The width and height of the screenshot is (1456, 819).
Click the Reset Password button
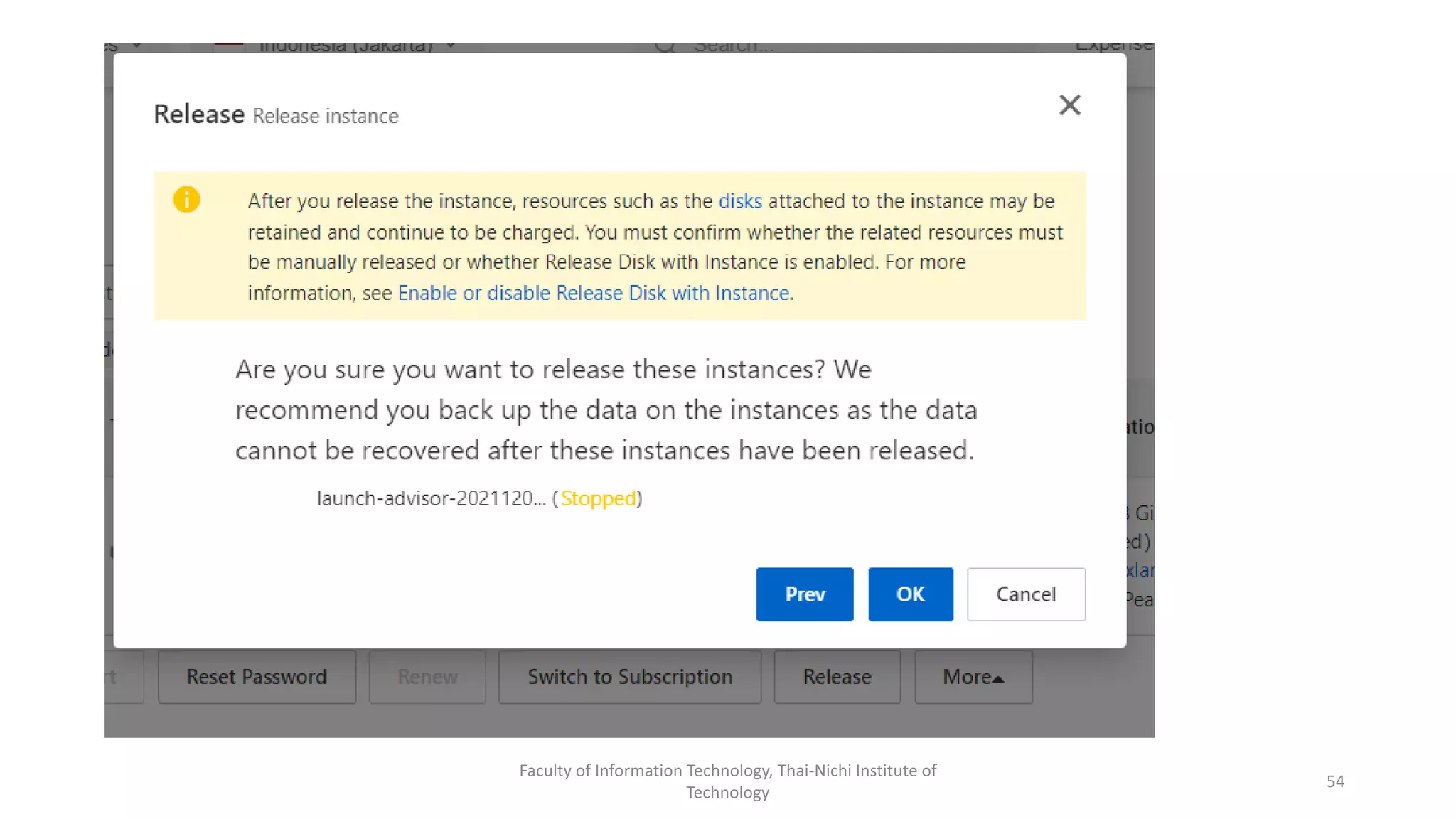(x=257, y=677)
